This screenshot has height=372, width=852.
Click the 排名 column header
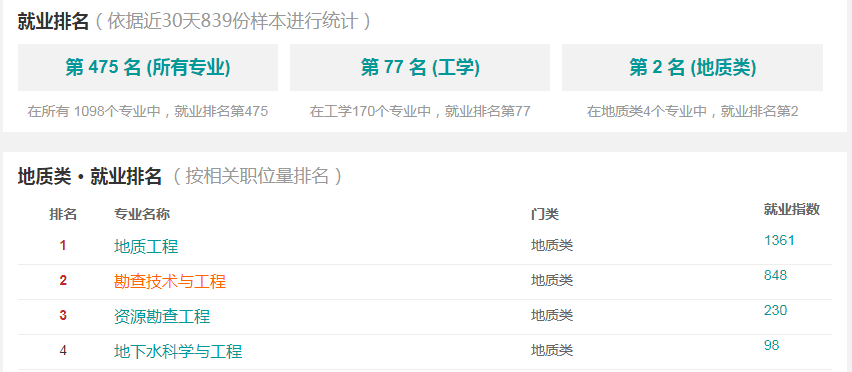pyautogui.click(x=63, y=214)
